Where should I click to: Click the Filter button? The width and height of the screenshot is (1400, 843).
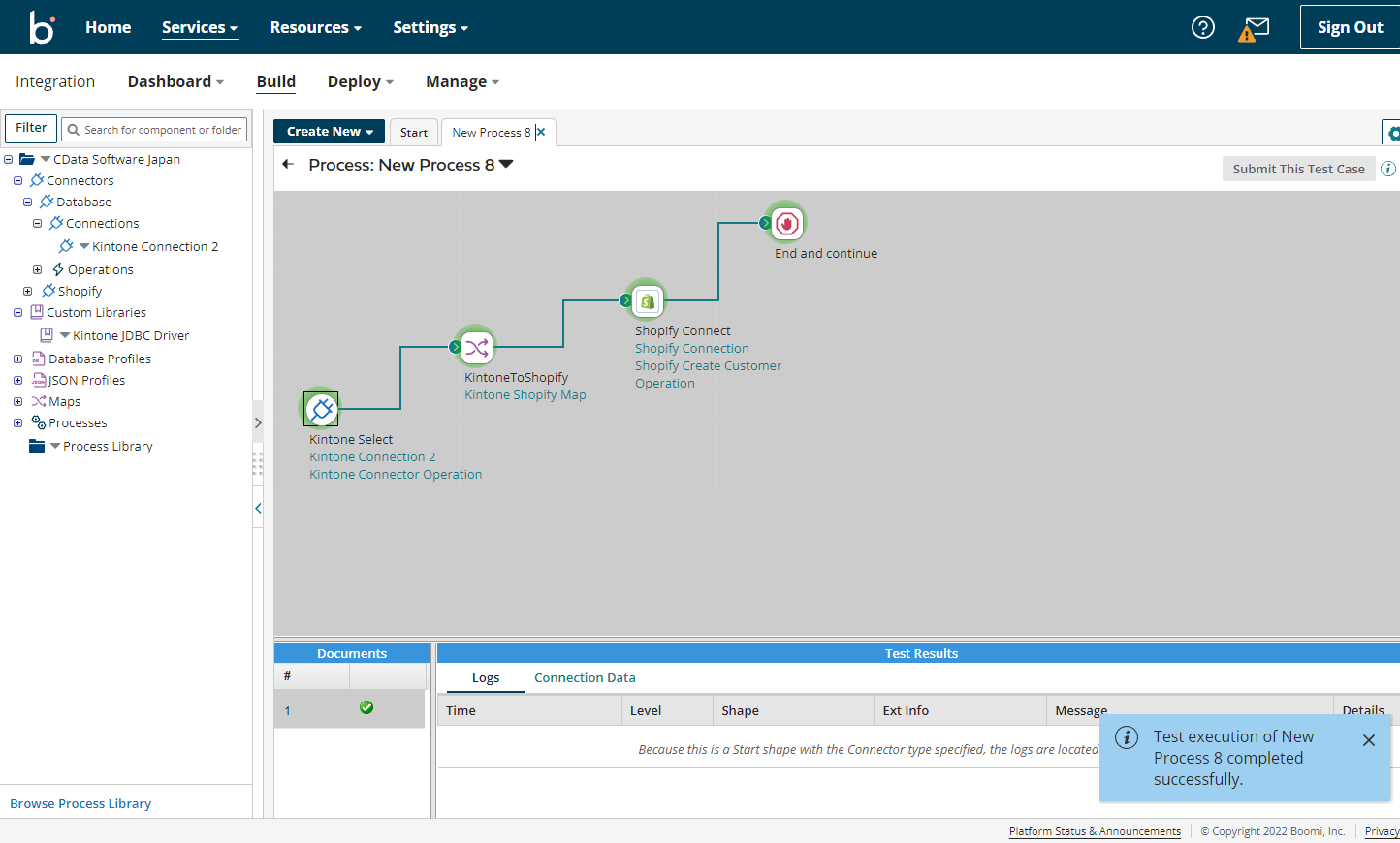tap(31, 128)
